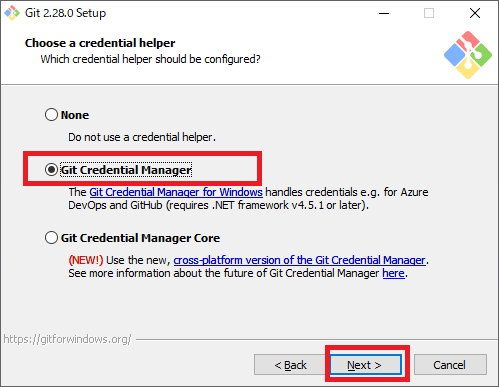Select the Git Credential Manager Core option
The image size is (499, 387).
(x=51, y=238)
